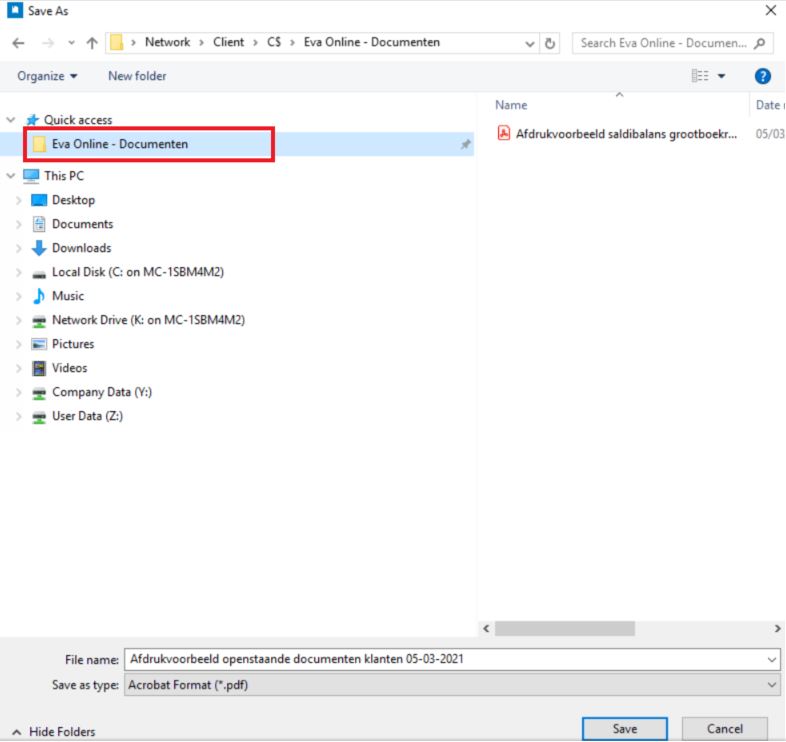Image resolution: width=786 pixels, height=742 pixels.
Task: Open the File name history dropdown
Action: point(771,659)
